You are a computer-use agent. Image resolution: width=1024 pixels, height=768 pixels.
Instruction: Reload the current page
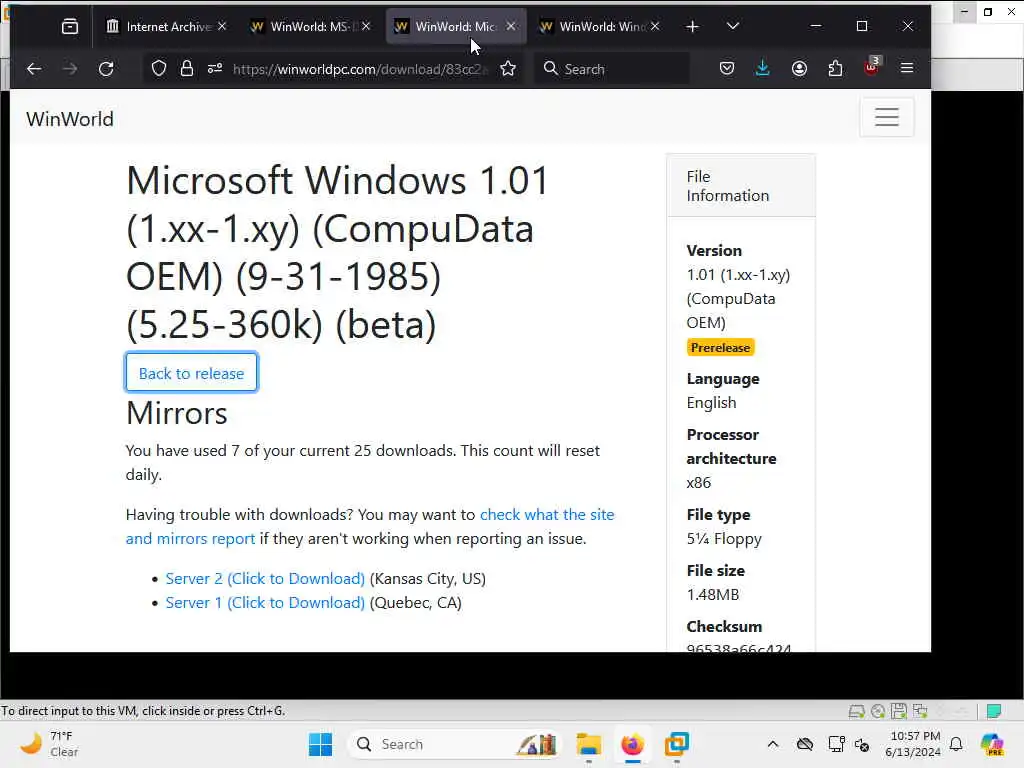[x=106, y=69]
